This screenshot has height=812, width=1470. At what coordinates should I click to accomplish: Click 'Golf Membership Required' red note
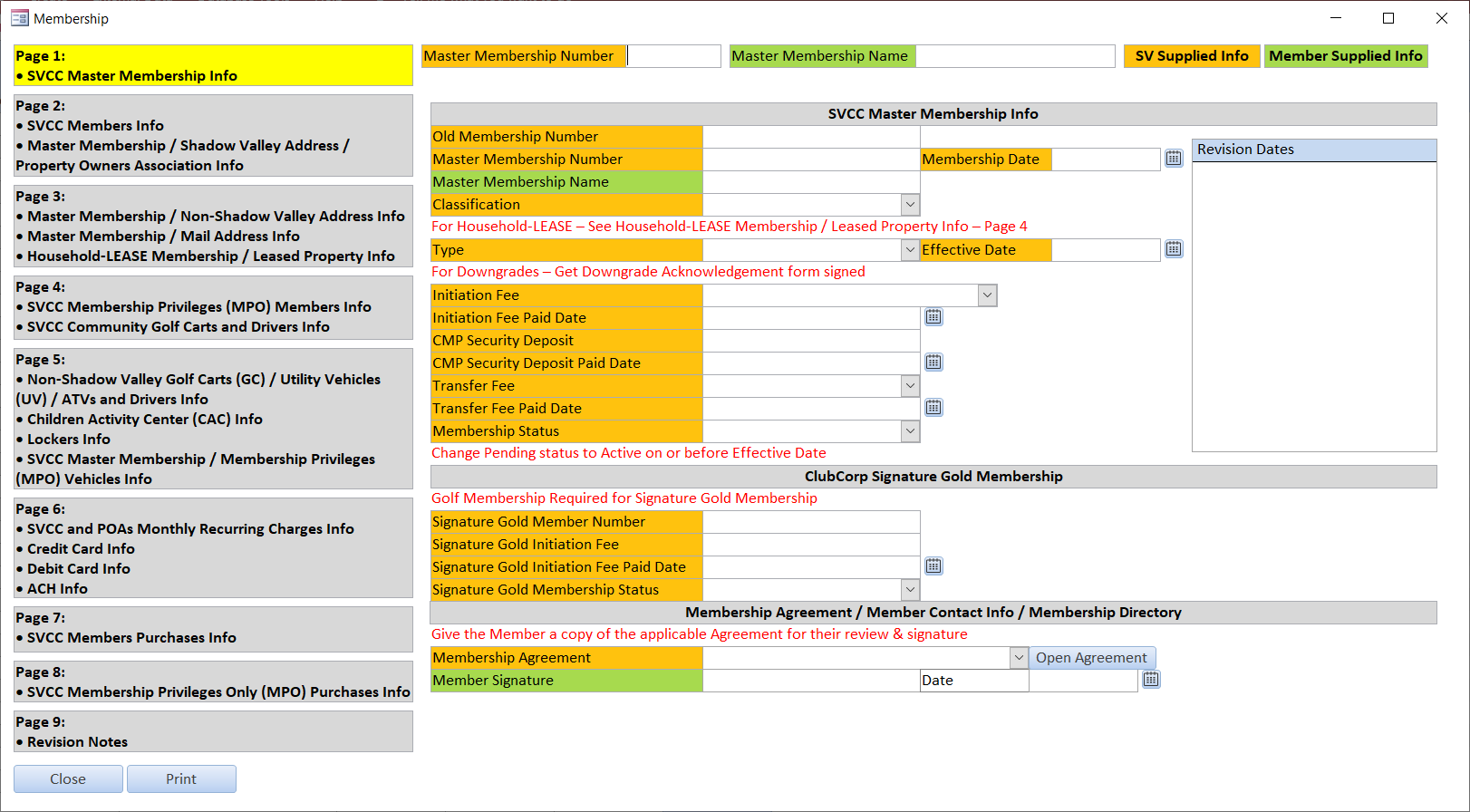[624, 498]
